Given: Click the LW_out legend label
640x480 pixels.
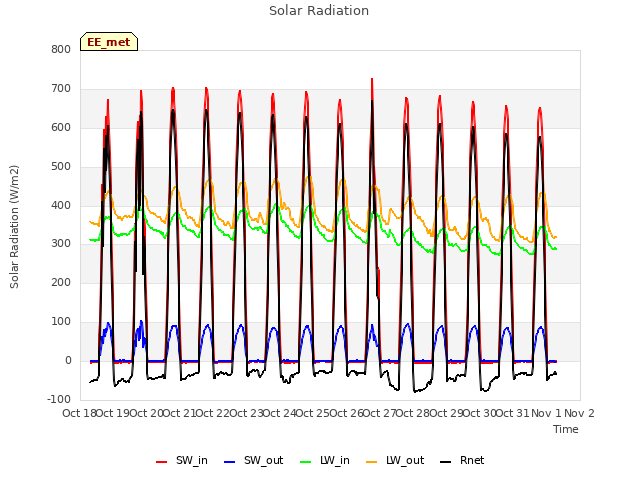Looking at the screenshot, I should point(405,460).
